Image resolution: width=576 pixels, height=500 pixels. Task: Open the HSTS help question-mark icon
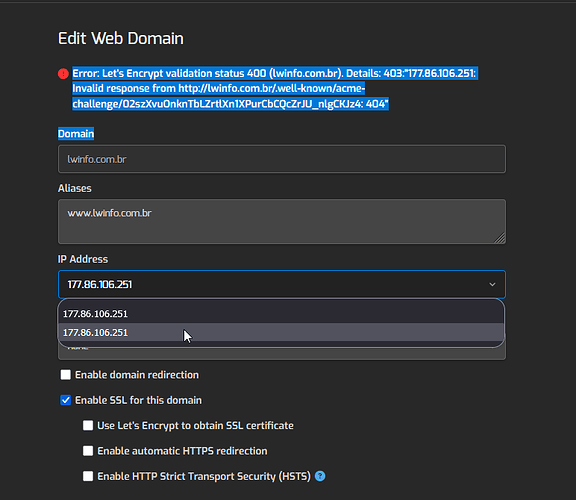coord(320,476)
